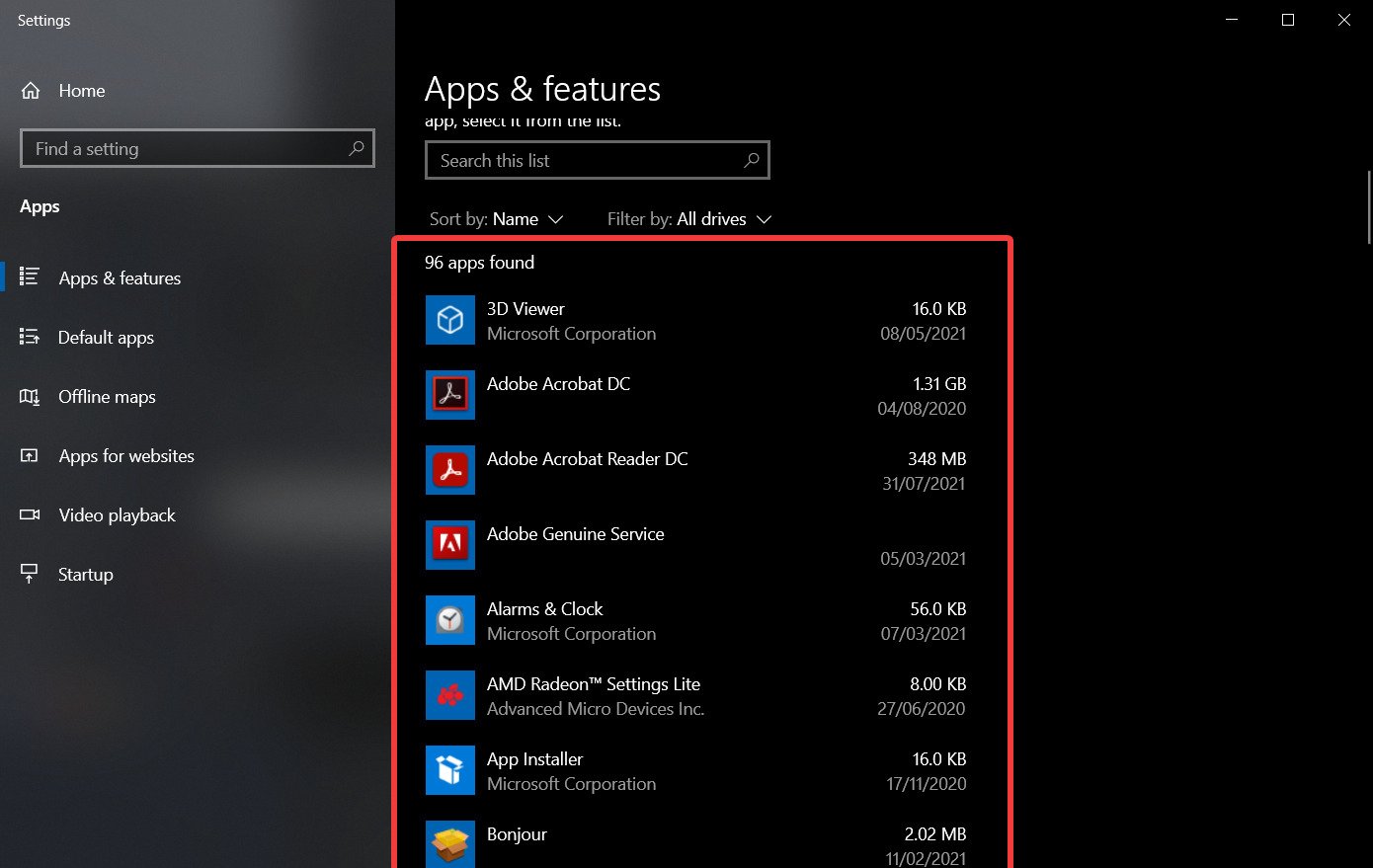Click the 17/11/2020 install date
1373x868 pixels.
click(x=927, y=784)
